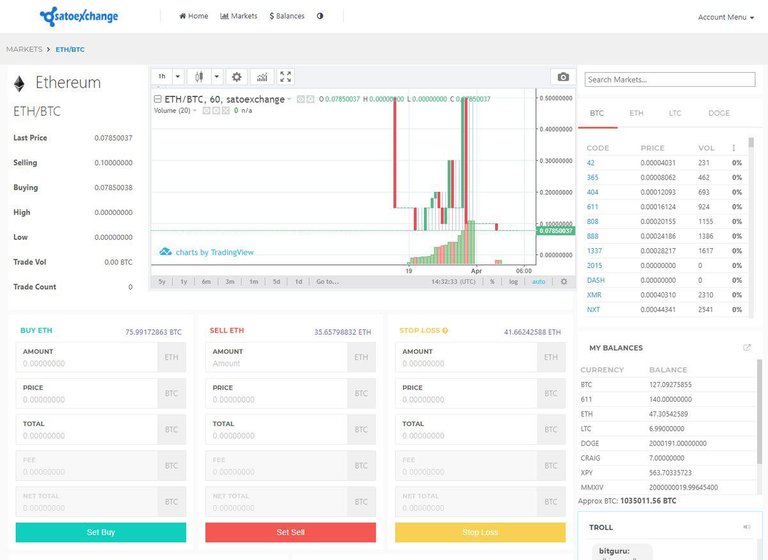Viewport: 768px width, 560px height.
Task: Click the MARKETS breadcrumb link
Action: (24, 49)
